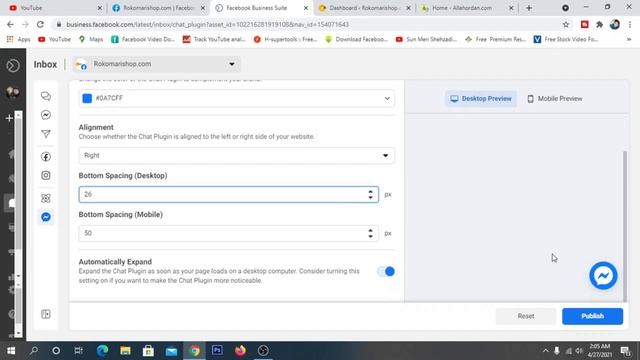640x360 pixels.
Task: Show hidden system tray icons
Action: tap(546, 351)
